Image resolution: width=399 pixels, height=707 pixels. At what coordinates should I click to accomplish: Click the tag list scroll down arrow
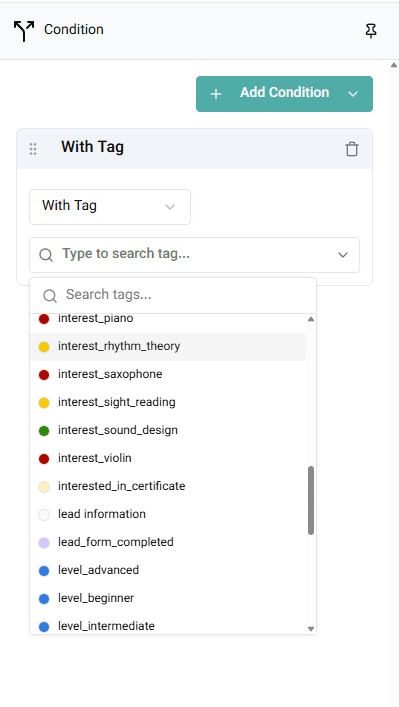[x=311, y=629]
